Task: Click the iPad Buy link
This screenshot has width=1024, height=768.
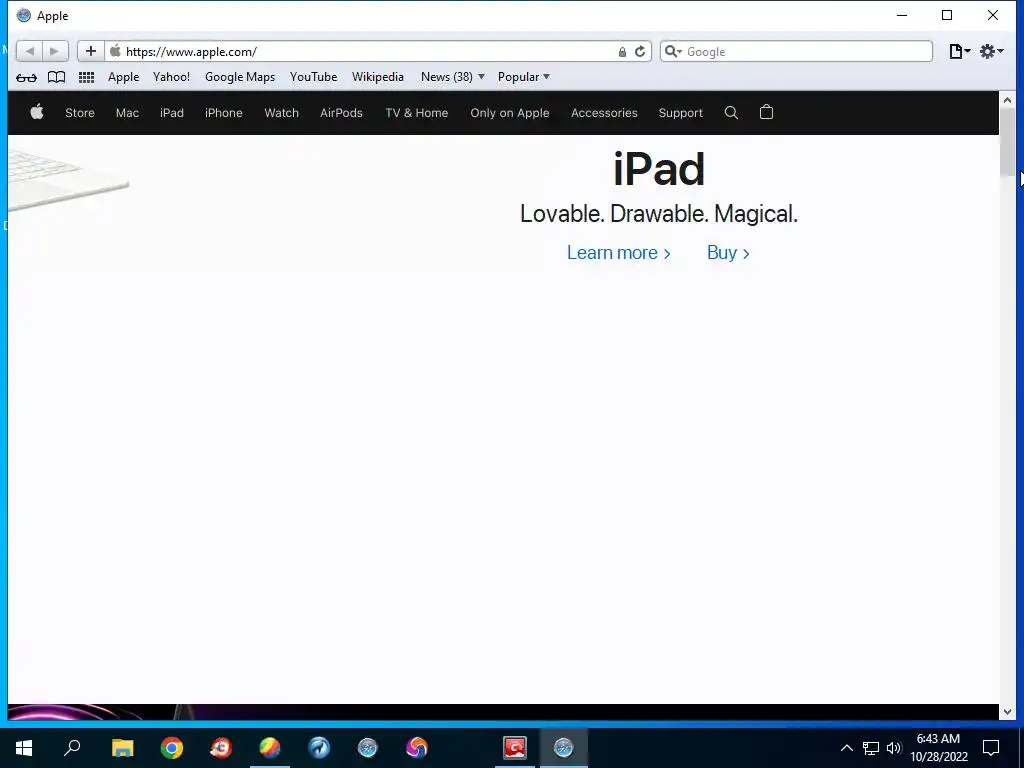Action: coord(728,253)
